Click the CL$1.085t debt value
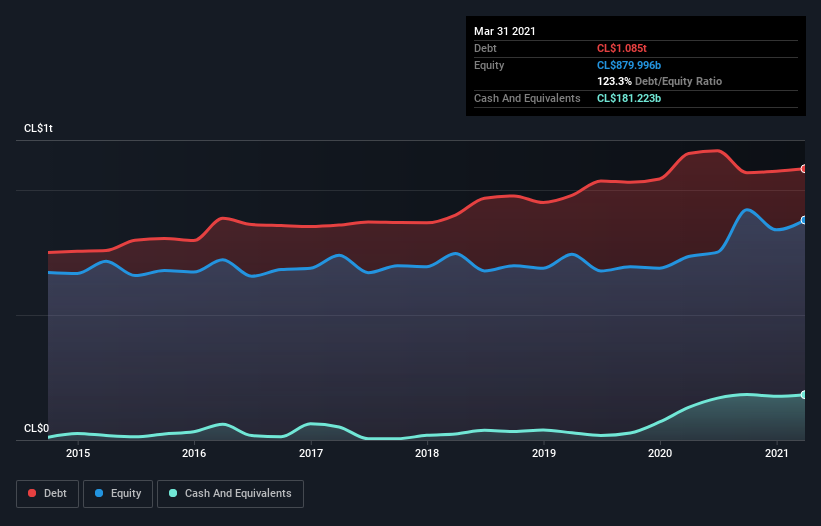 point(622,48)
